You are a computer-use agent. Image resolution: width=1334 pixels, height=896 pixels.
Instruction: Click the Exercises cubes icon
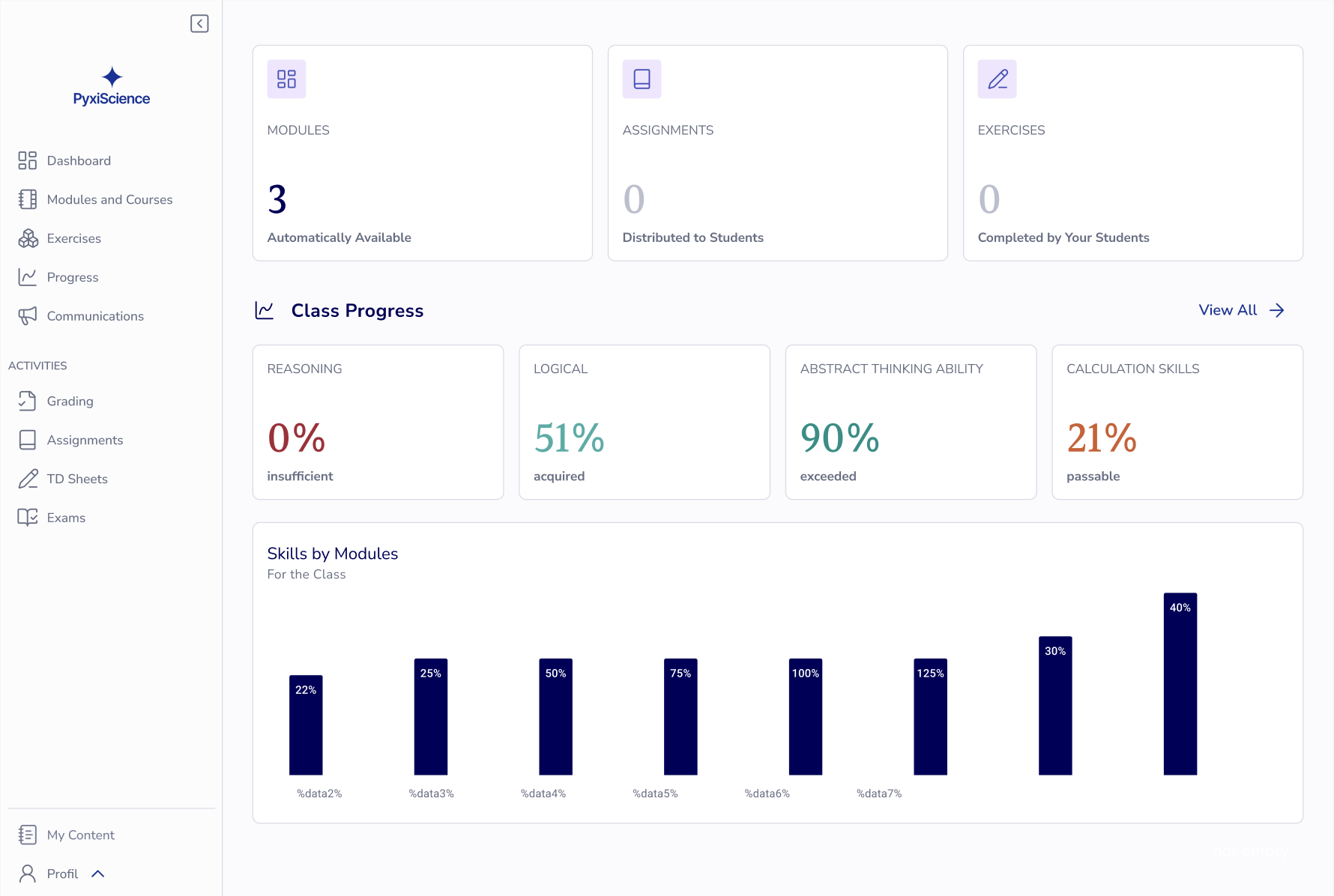pyautogui.click(x=28, y=238)
